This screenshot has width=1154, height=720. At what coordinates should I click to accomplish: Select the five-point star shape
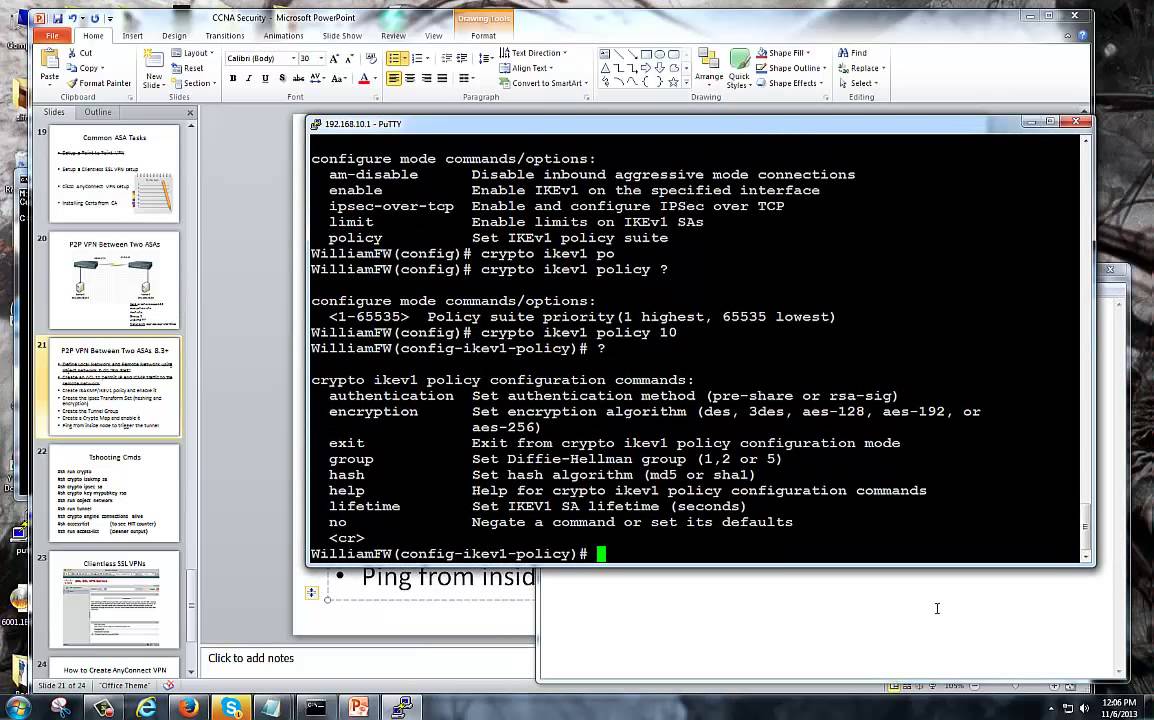click(673, 82)
